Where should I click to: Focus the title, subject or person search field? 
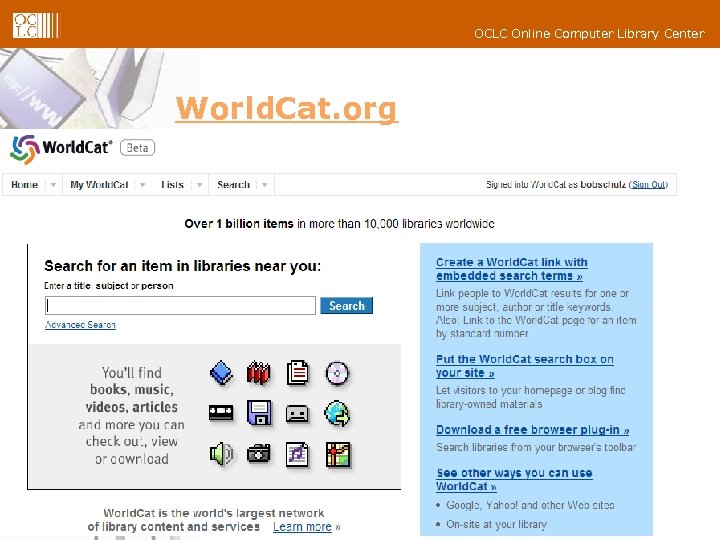coord(180,305)
